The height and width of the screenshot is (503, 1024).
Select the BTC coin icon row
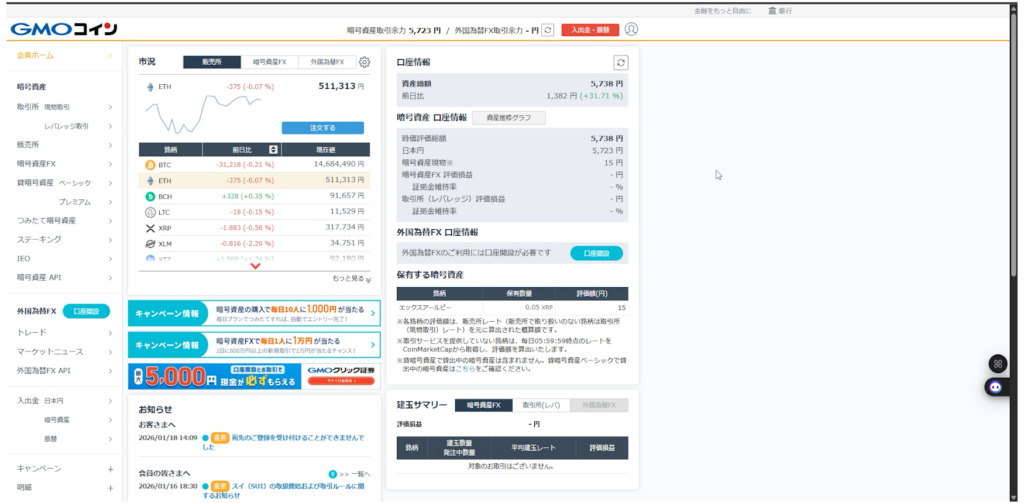click(x=151, y=164)
